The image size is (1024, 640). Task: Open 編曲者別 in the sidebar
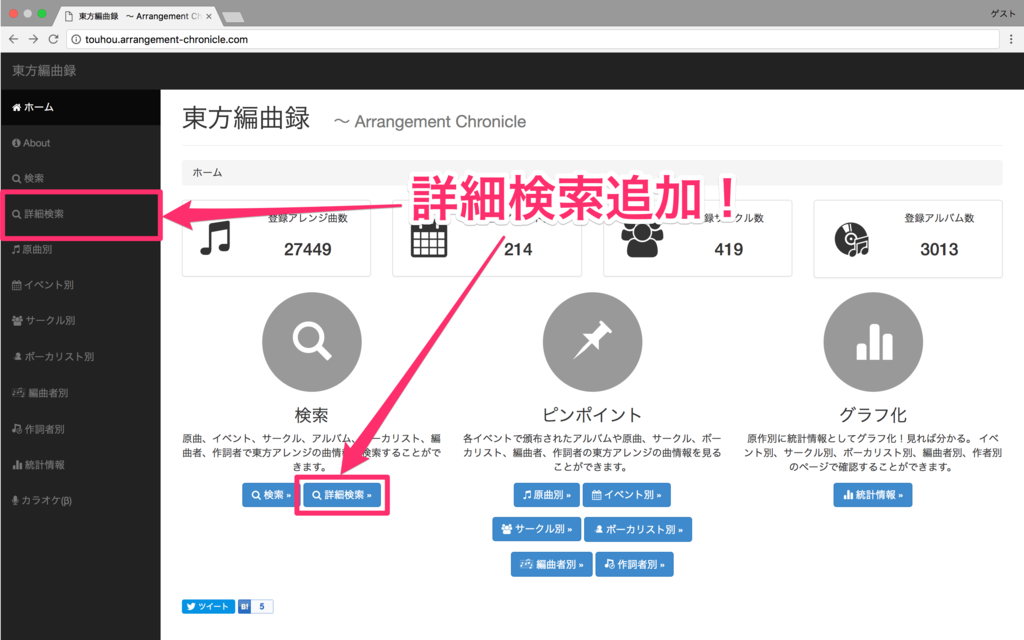80,392
